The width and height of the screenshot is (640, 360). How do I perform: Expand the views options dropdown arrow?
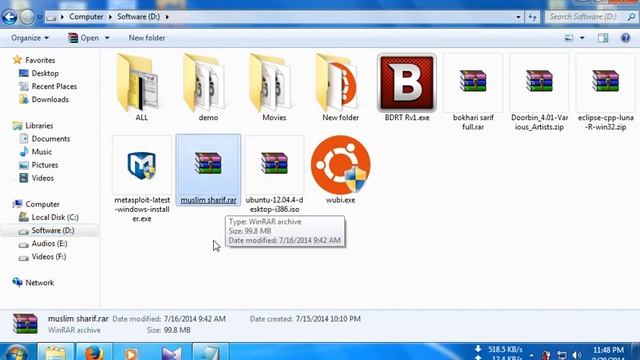[582, 38]
